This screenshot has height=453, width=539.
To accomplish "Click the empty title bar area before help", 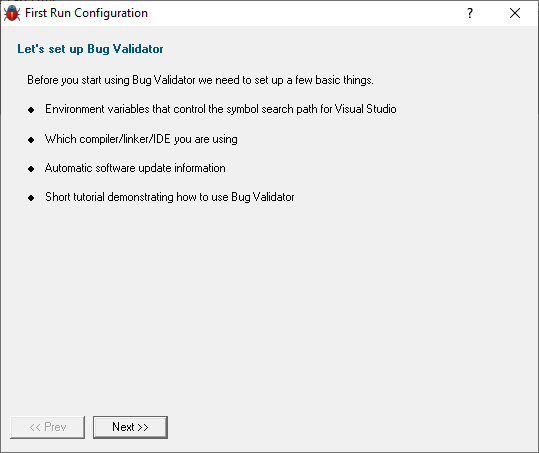I will click(x=302, y=13).
